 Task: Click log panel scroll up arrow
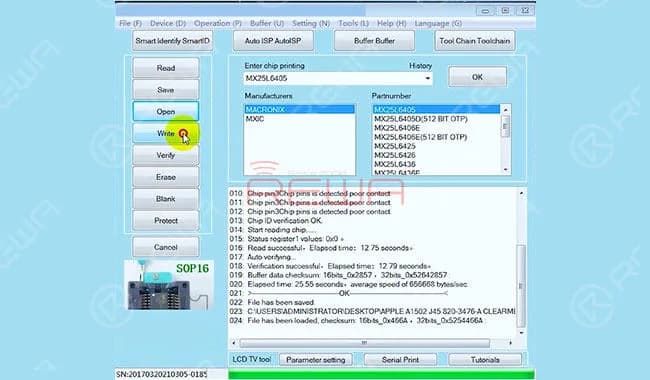521,193
